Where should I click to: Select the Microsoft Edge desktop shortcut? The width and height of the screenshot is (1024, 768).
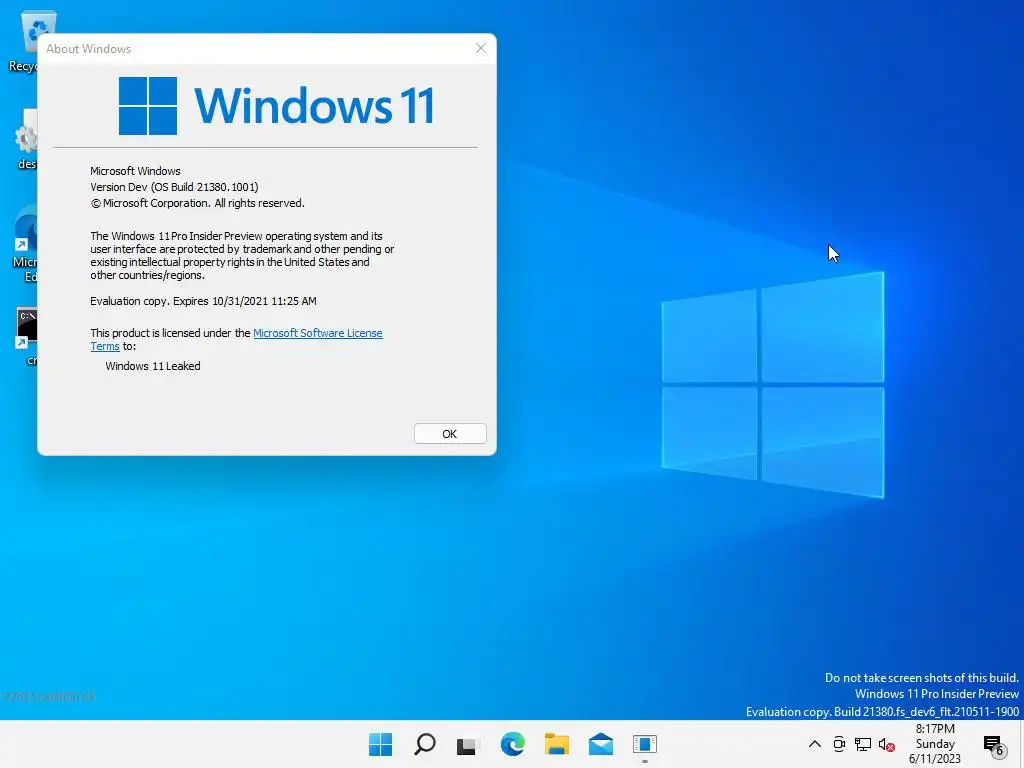(25, 244)
